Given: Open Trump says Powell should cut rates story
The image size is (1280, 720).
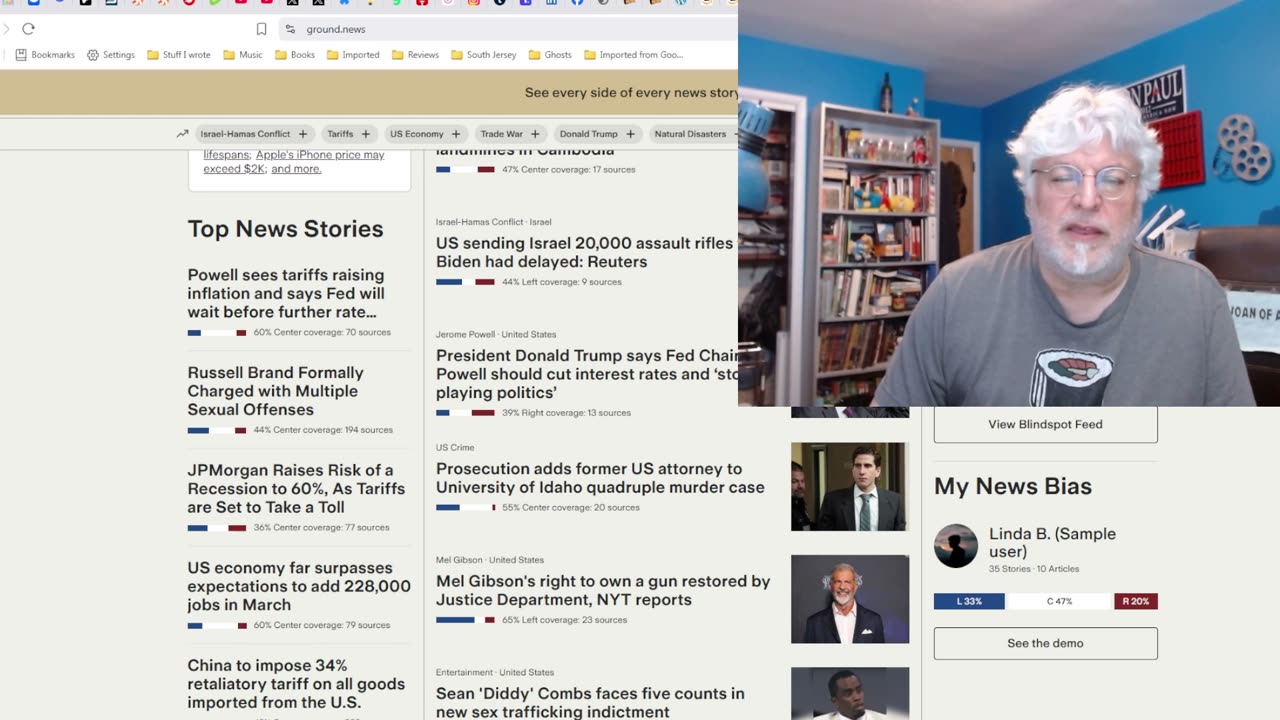Looking at the screenshot, I should [x=587, y=374].
